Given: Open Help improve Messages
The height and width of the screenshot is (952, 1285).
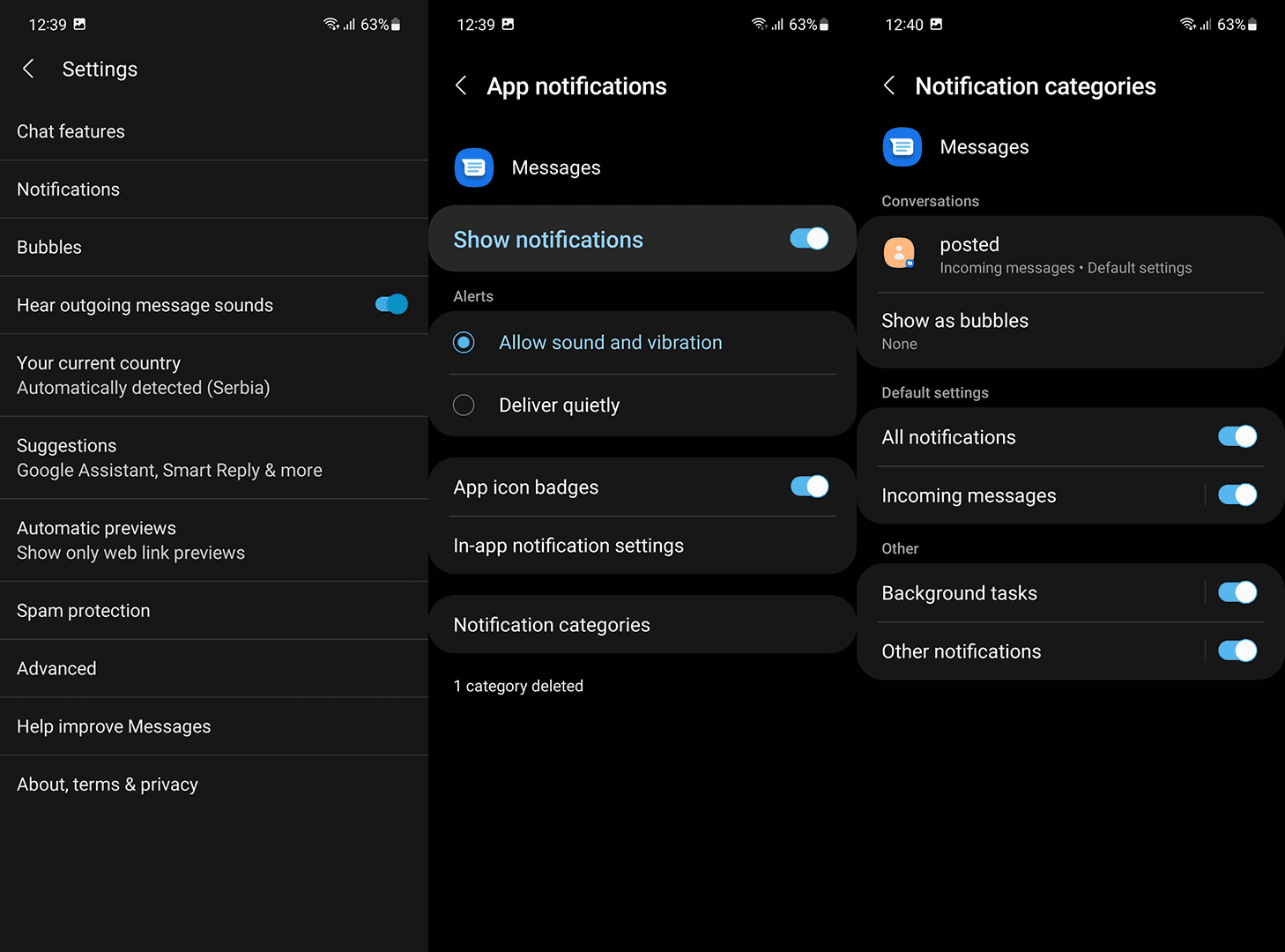Looking at the screenshot, I should [x=114, y=726].
